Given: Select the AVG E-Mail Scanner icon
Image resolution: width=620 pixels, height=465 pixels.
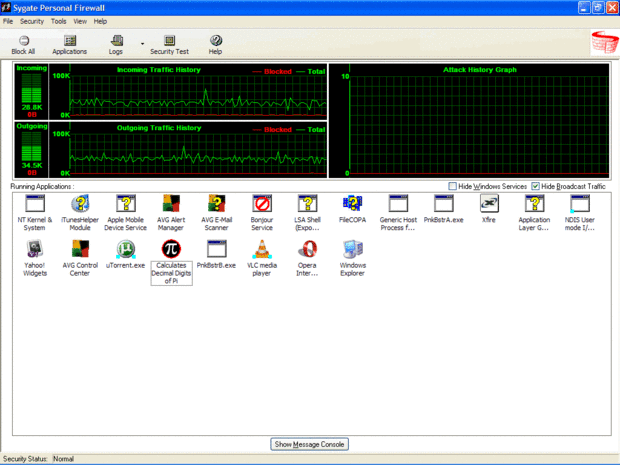Looking at the screenshot, I should click(x=217, y=204).
